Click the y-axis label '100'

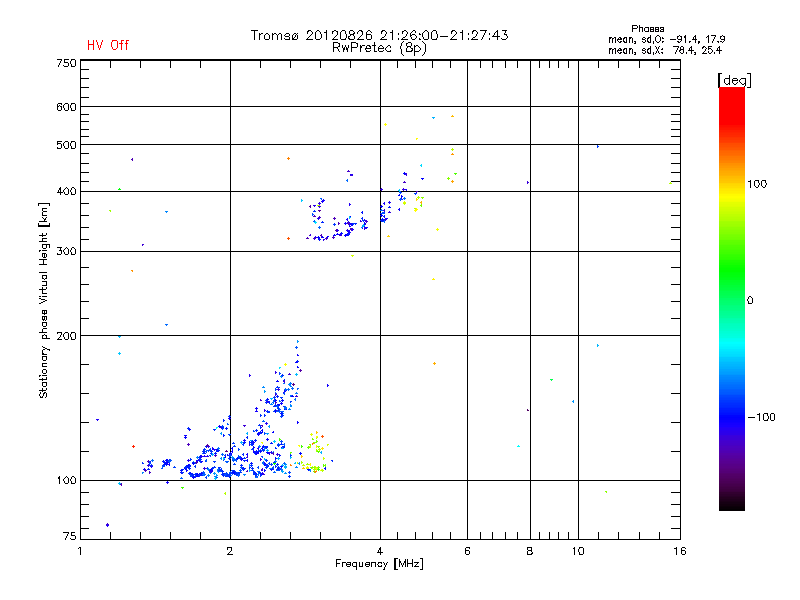[x=67, y=481]
